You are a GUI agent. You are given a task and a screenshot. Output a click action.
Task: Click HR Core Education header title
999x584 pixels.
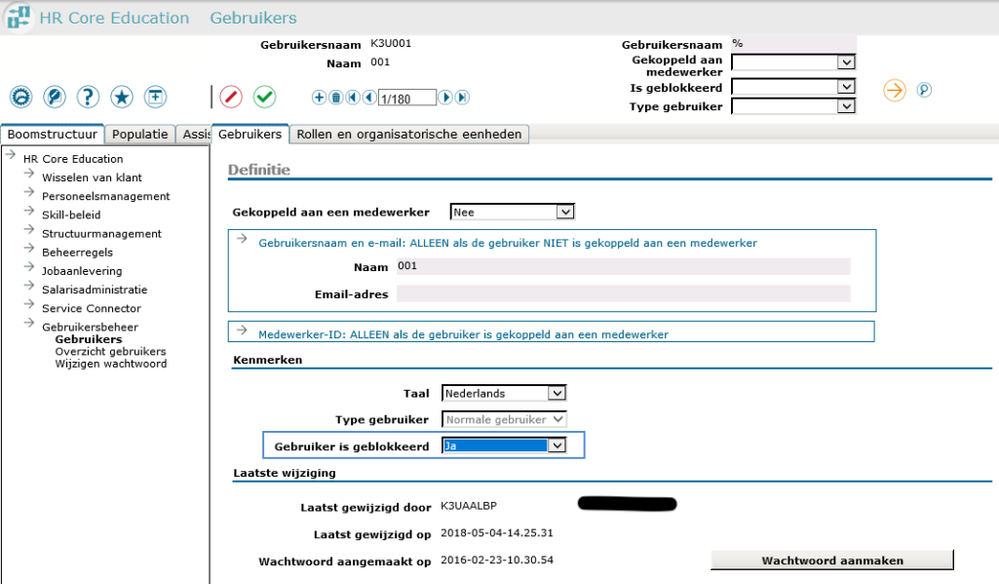pyautogui.click(x=114, y=18)
